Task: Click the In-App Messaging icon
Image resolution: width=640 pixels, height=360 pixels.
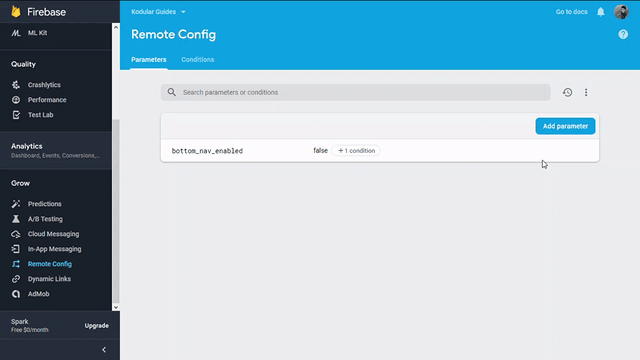Action: tap(16, 249)
